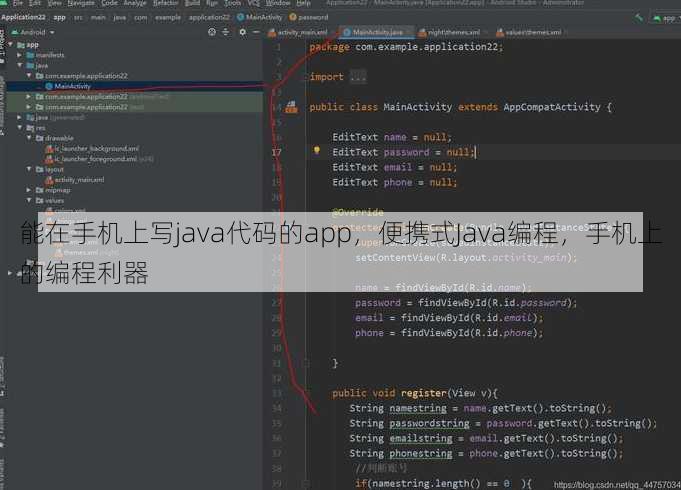Select ic_launcher_background.xml file

pos(92,149)
